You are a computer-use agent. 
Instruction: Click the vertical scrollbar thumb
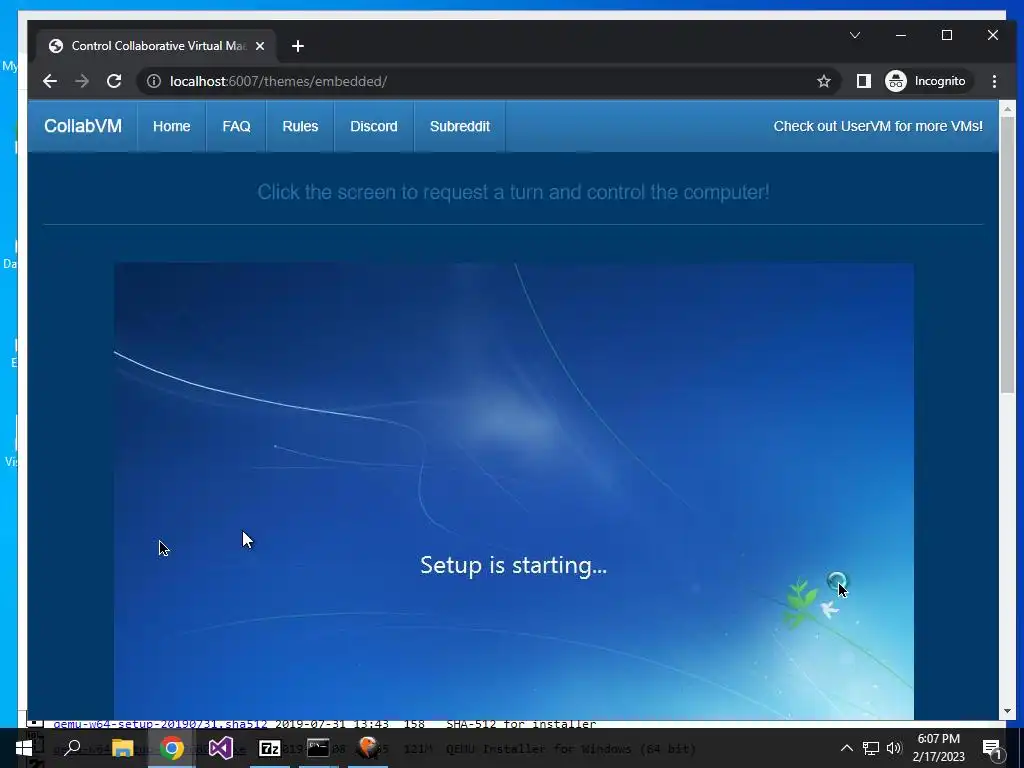(1006, 255)
